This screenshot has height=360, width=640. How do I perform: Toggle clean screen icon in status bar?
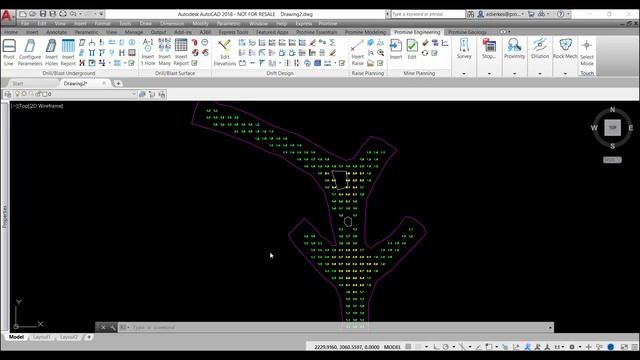coord(624,347)
